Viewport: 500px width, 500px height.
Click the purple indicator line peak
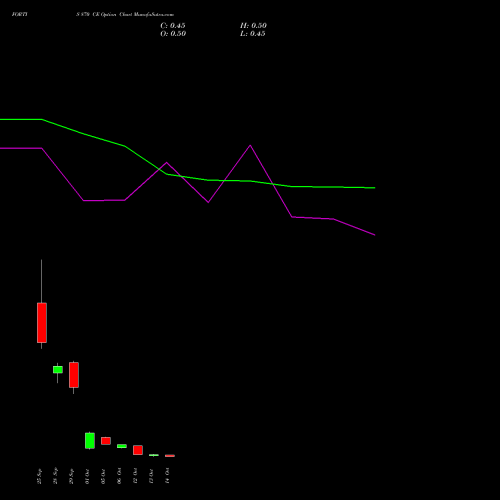250,146
